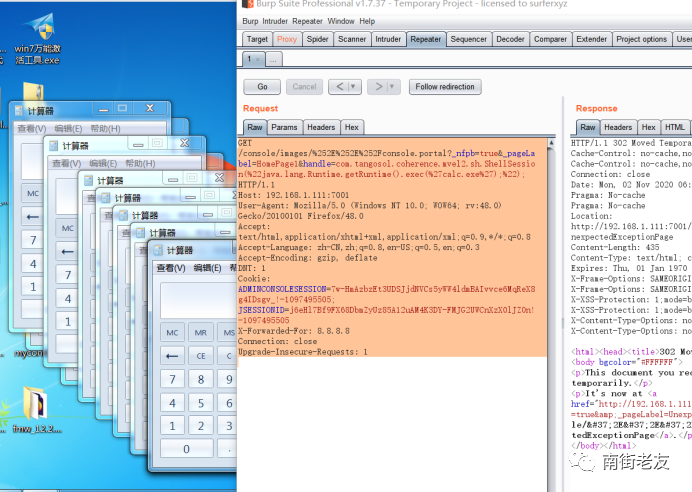Open the Intruder menu in menu bar
The image size is (692, 492).
(x=275, y=21)
